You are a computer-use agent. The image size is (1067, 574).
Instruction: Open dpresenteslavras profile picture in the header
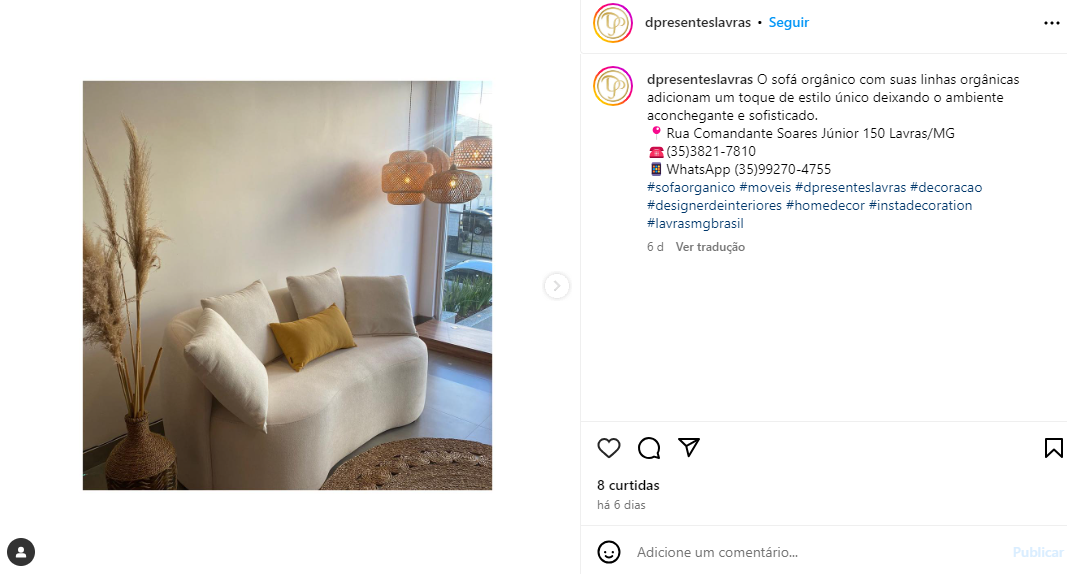612,23
